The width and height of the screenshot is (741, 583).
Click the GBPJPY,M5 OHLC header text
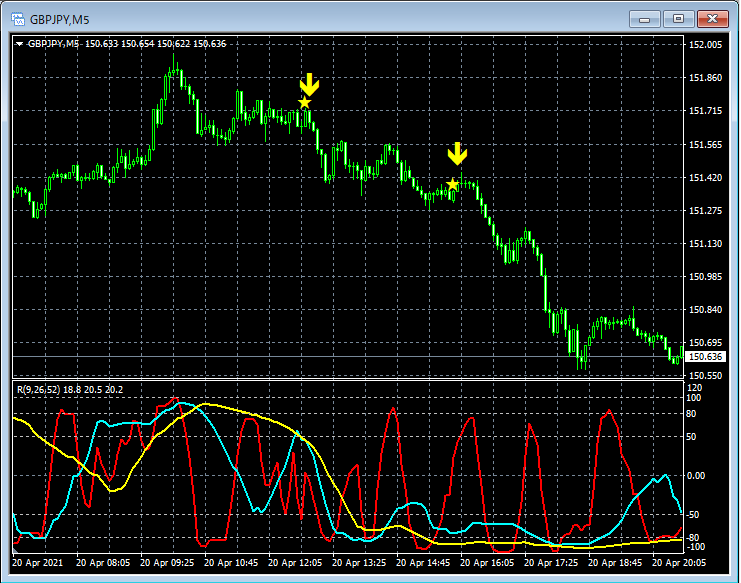tap(127, 44)
